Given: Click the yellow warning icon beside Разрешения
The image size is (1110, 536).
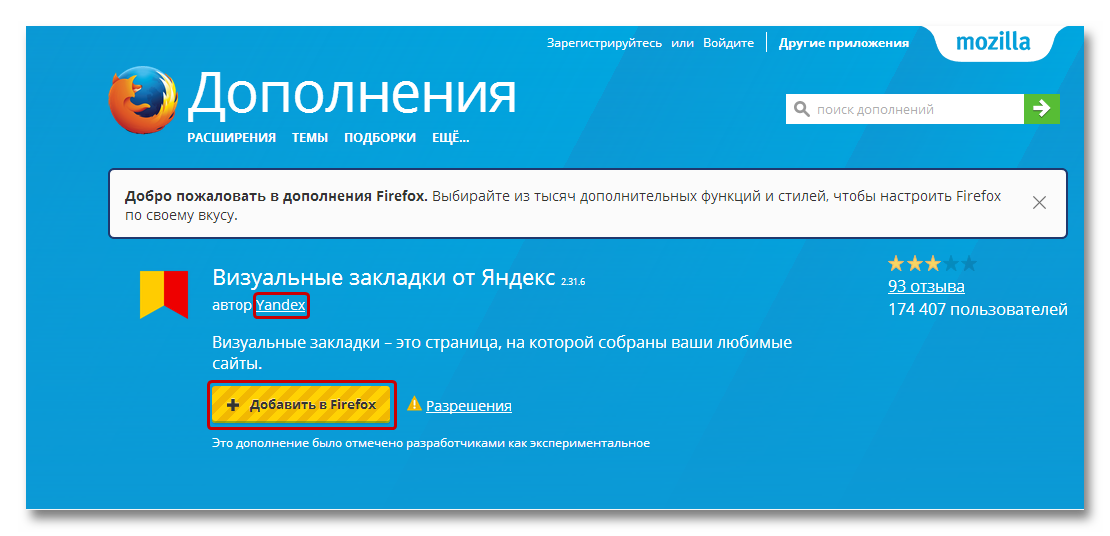Looking at the screenshot, I should [x=414, y=404].
